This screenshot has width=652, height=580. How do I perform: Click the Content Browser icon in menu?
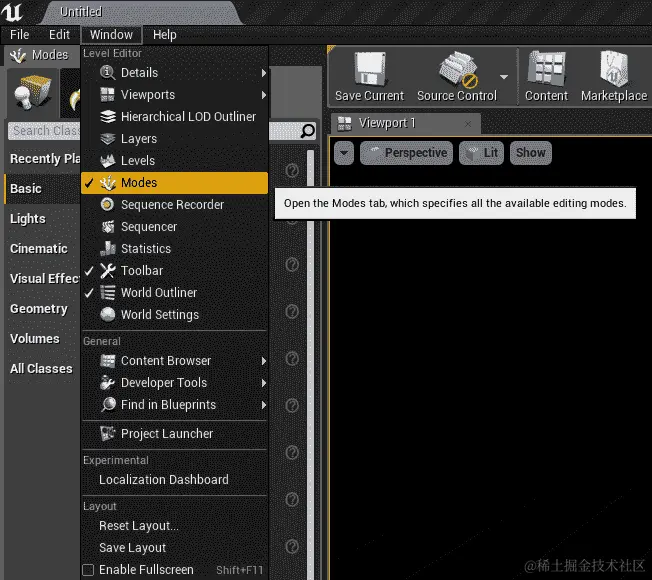(108, 360)
